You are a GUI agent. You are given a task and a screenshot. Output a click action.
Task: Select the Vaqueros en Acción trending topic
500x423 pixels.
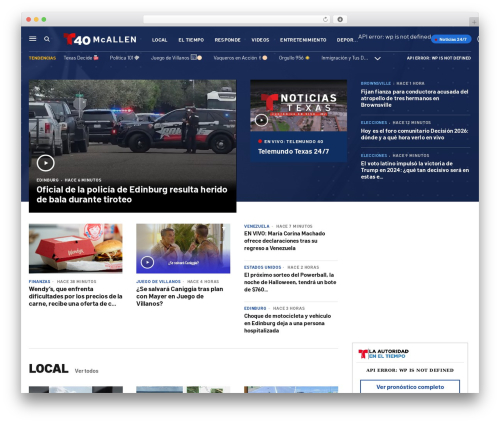pos(240,58)
